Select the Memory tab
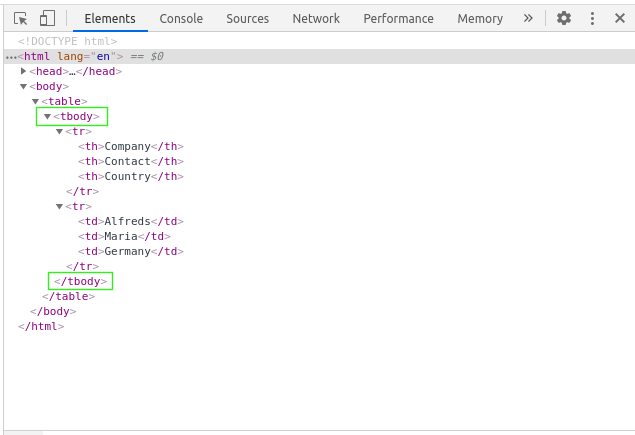The height and width of the screenshot is (435, 635). tap(480, 19)
